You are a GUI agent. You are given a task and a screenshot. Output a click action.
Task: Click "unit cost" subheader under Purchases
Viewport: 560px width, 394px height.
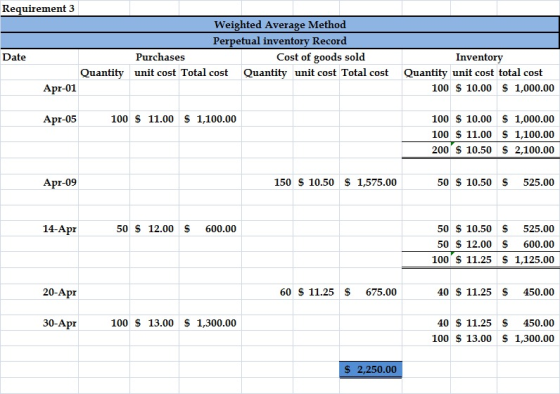click(x=155, y=73)
